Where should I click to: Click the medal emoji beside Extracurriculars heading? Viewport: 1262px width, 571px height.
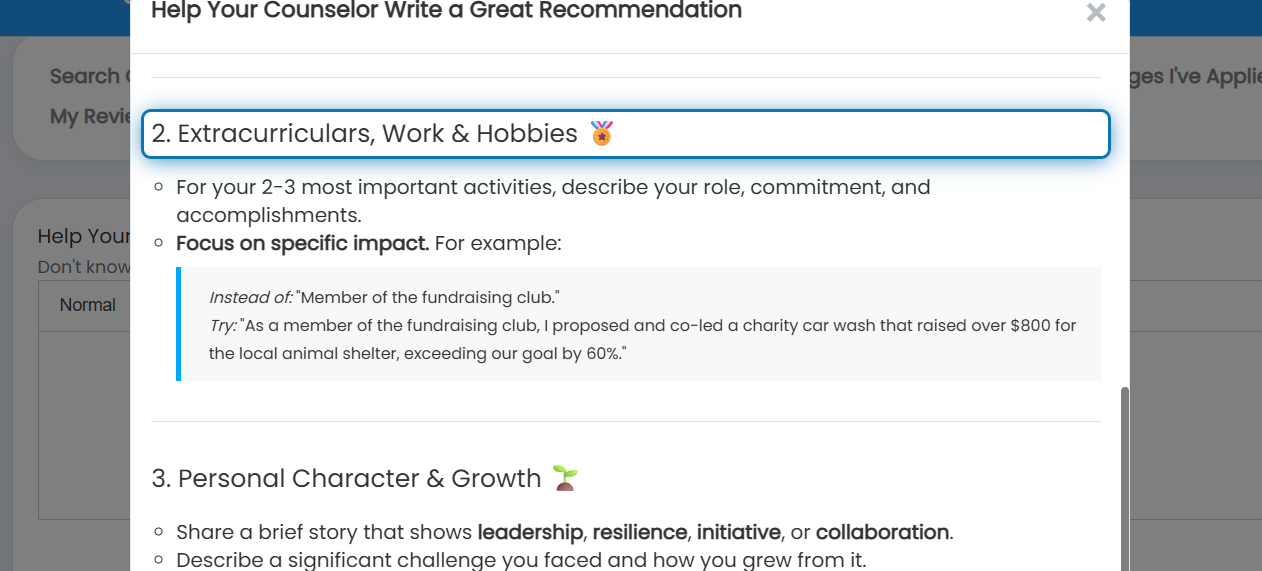(602, 133)
